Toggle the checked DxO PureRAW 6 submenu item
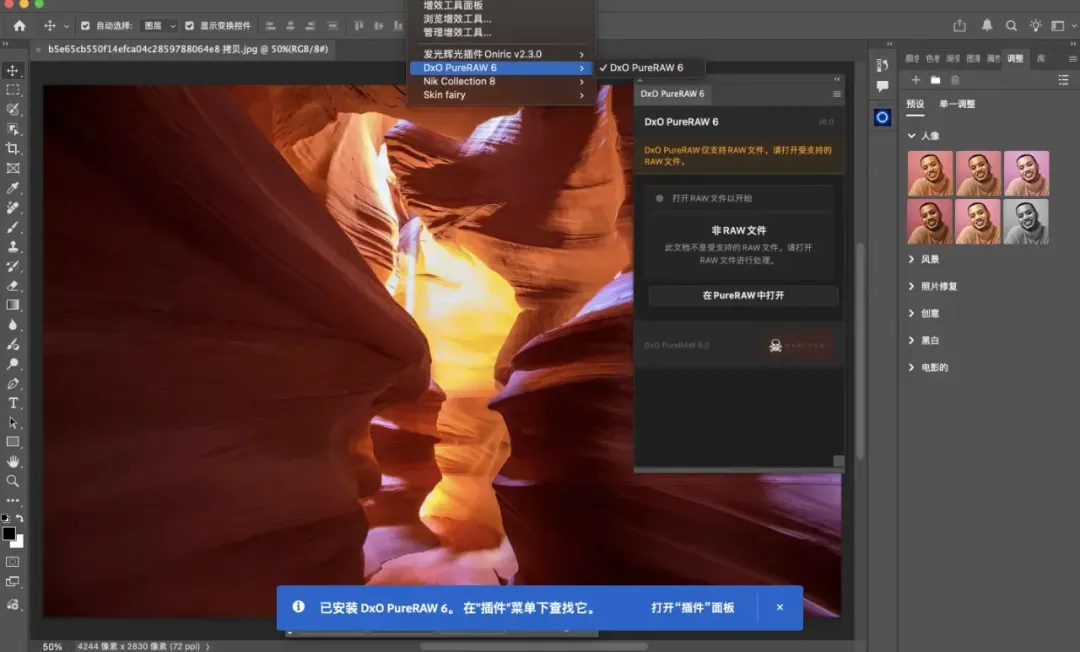 click(x=650, y=67)
